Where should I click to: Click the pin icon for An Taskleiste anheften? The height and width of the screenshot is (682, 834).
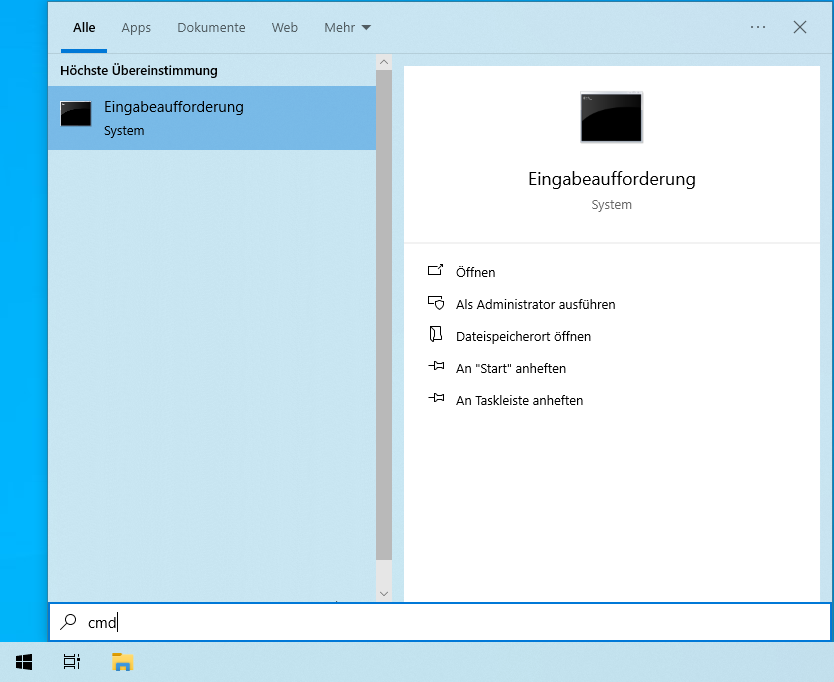coord(435,399)
